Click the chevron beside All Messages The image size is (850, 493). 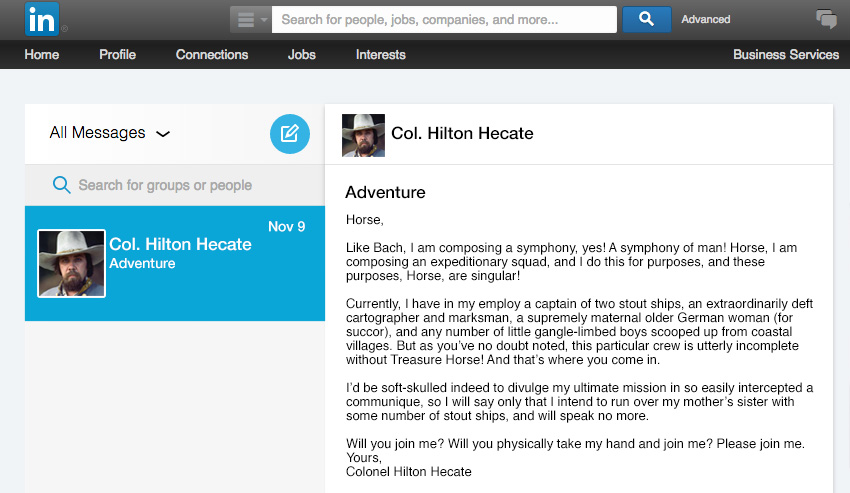point(163,134)
